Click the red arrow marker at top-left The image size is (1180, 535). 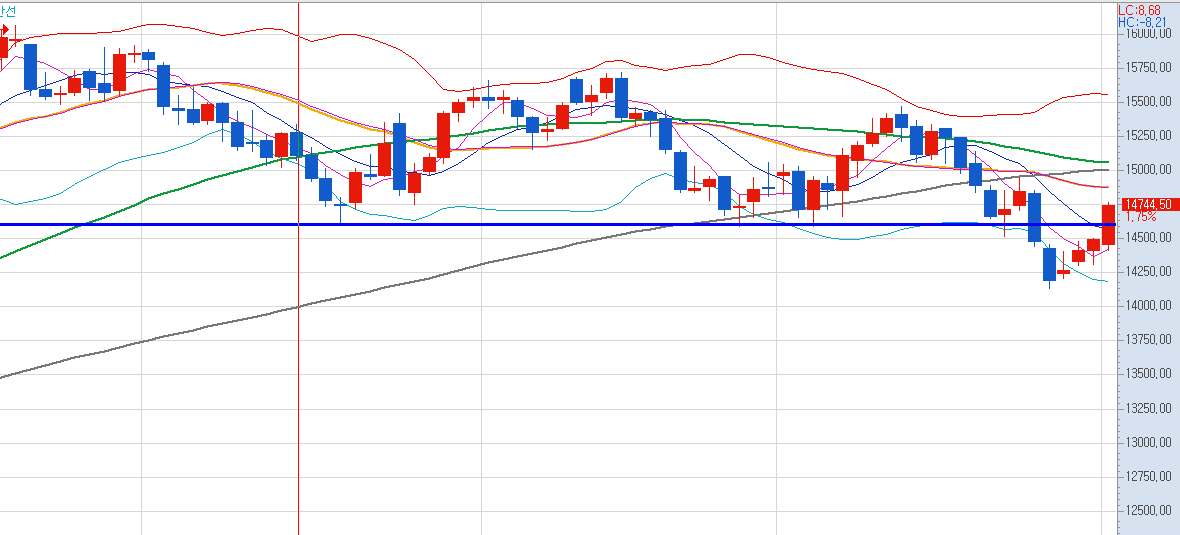[5, 29]
